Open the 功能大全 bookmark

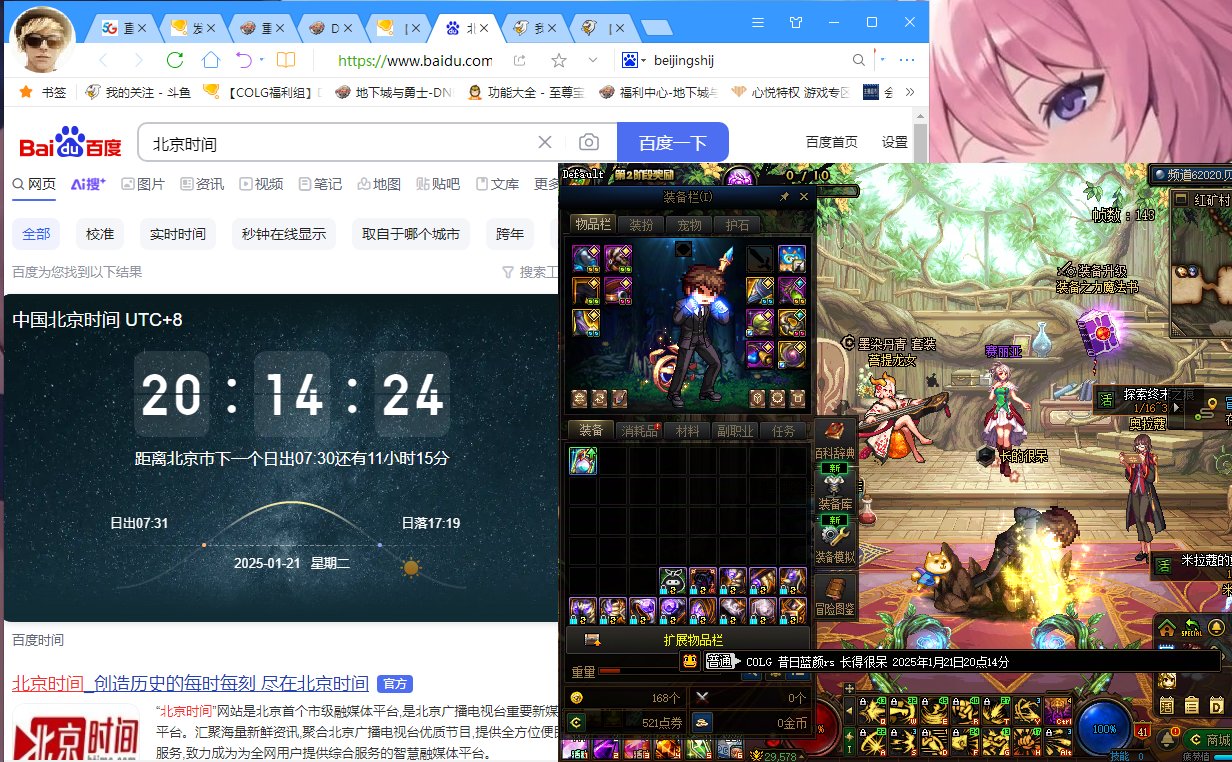pyautogui.click(x=526, y=92)
